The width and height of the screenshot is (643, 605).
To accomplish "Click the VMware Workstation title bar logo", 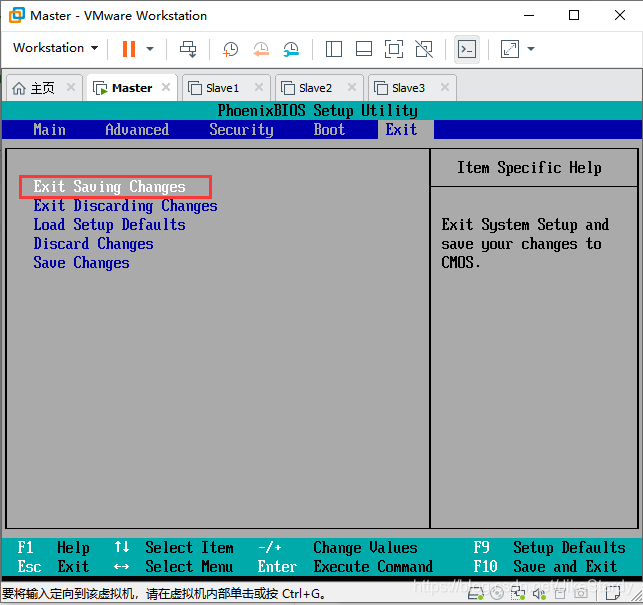I will tap(17, 15).
